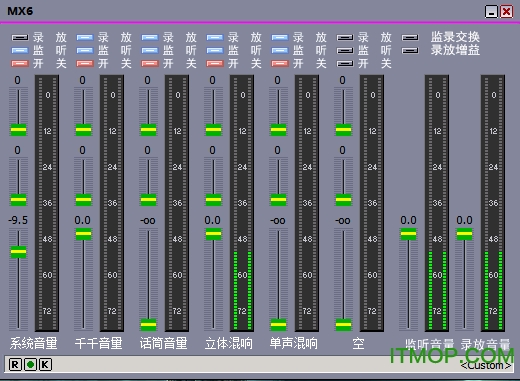Screen dimensions: 520x381
Task: Click the middle small slider of 立体混响 channel
Action: [x=213, y=200]
